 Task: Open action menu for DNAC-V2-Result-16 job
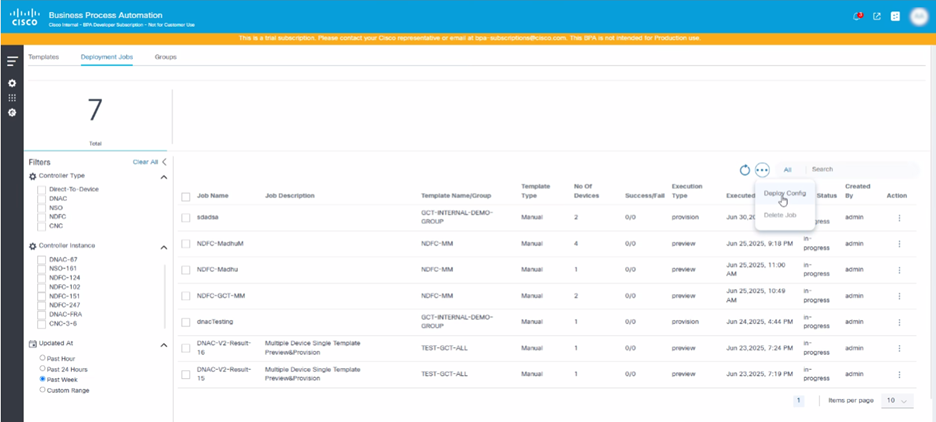point(899,348)
